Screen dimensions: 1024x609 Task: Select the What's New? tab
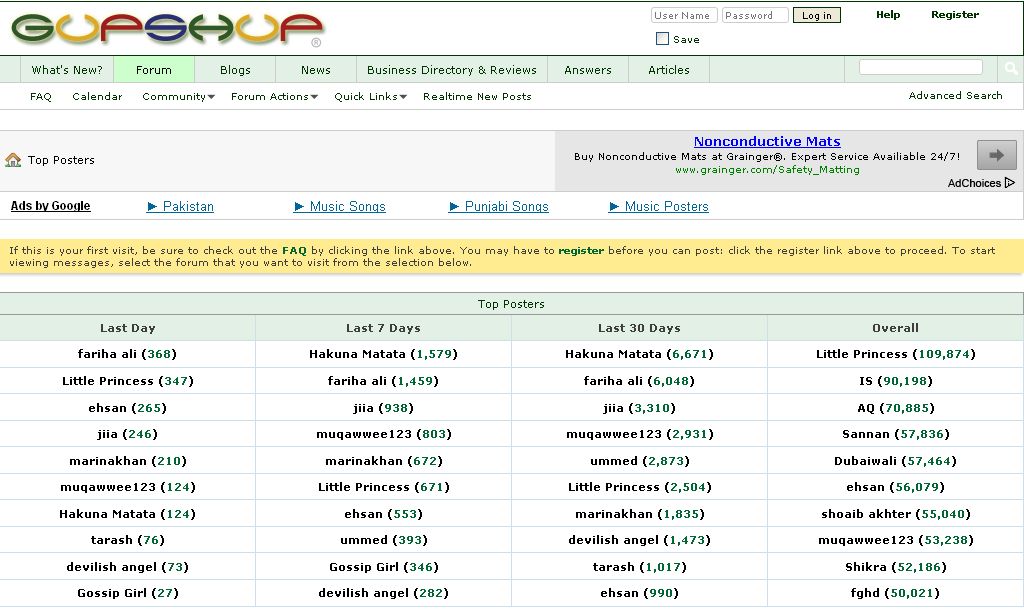coord(67,70)
